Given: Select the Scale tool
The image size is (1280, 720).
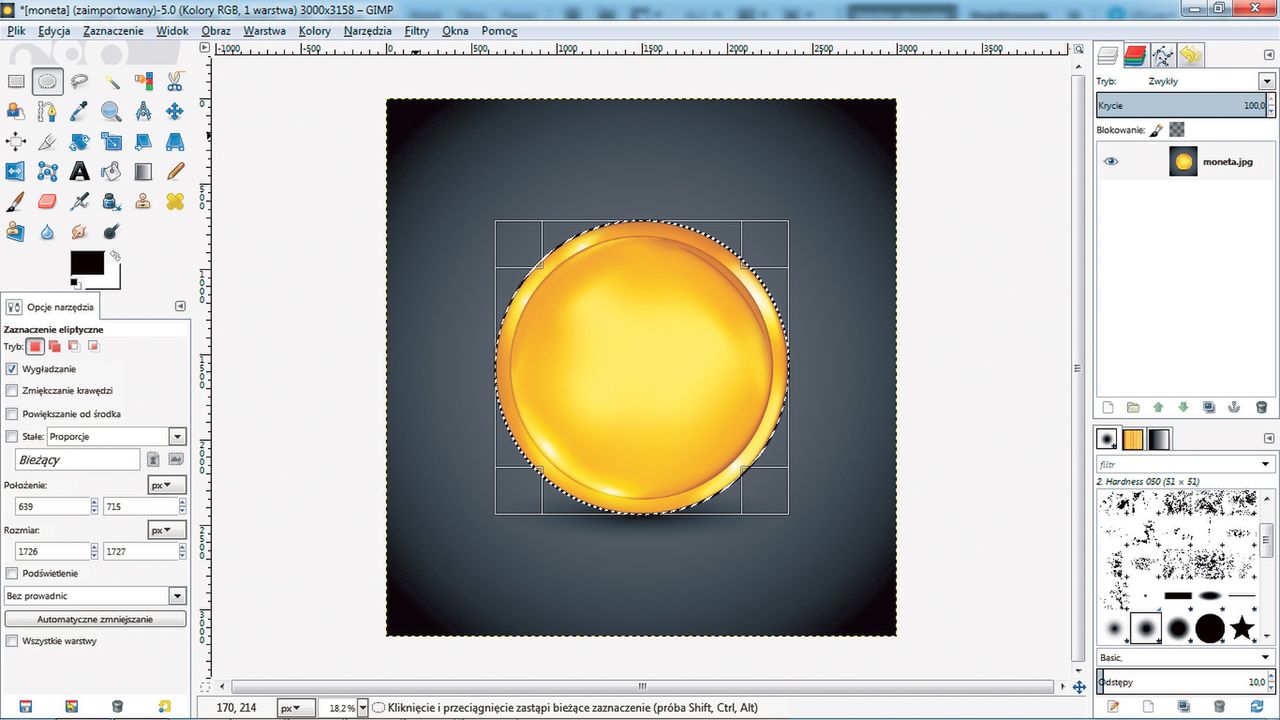Looking at the screenshot, I should [x=111, y=141].
